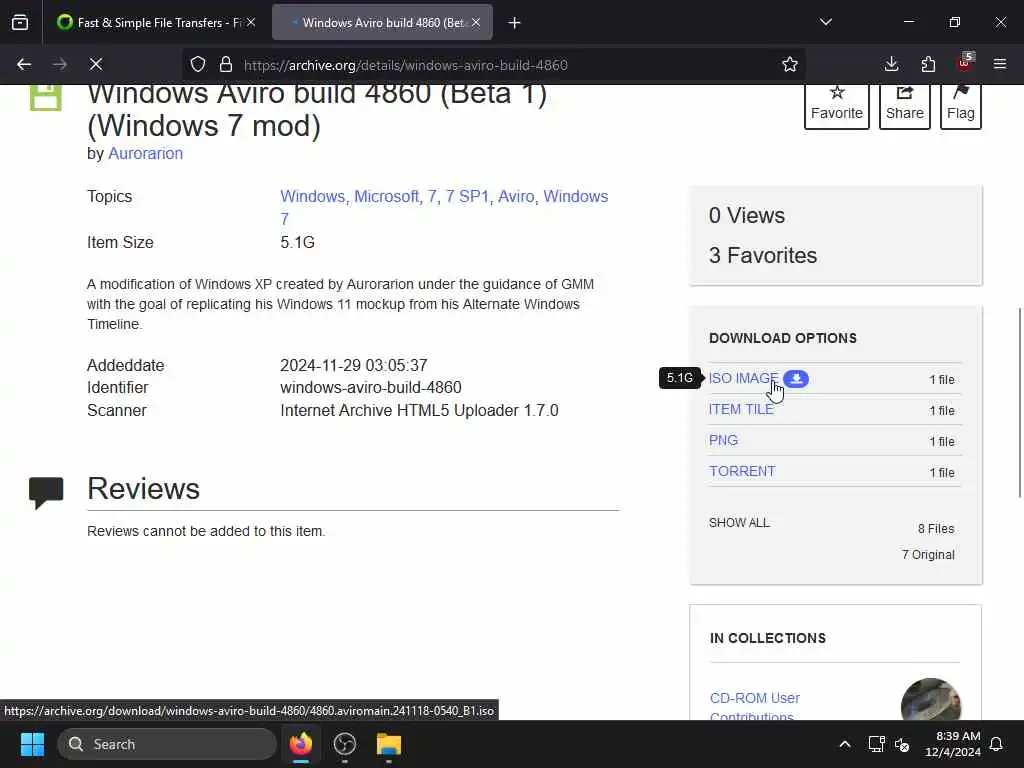Open tracking protection shield icon
1024x768 pixels.
point(198,64)
